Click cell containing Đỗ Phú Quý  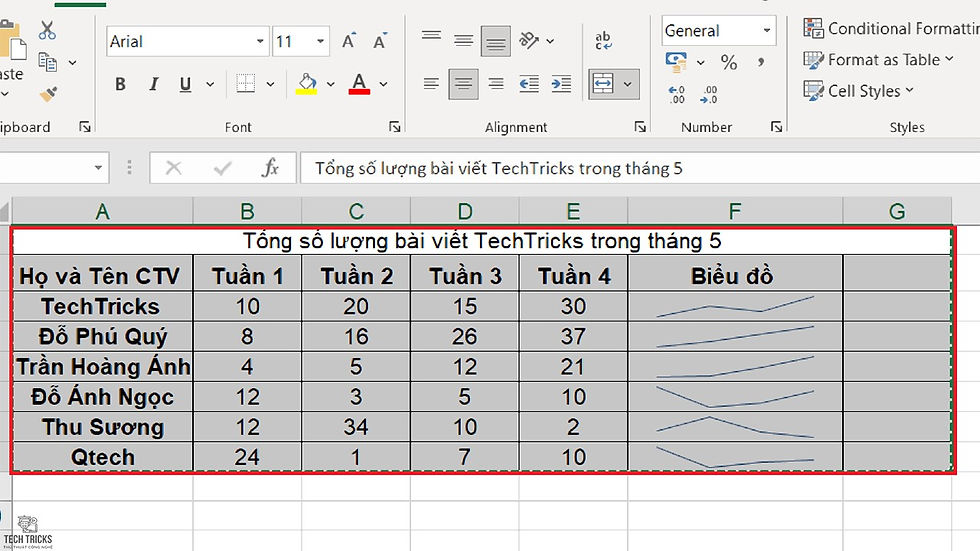(x=102, y=337)
